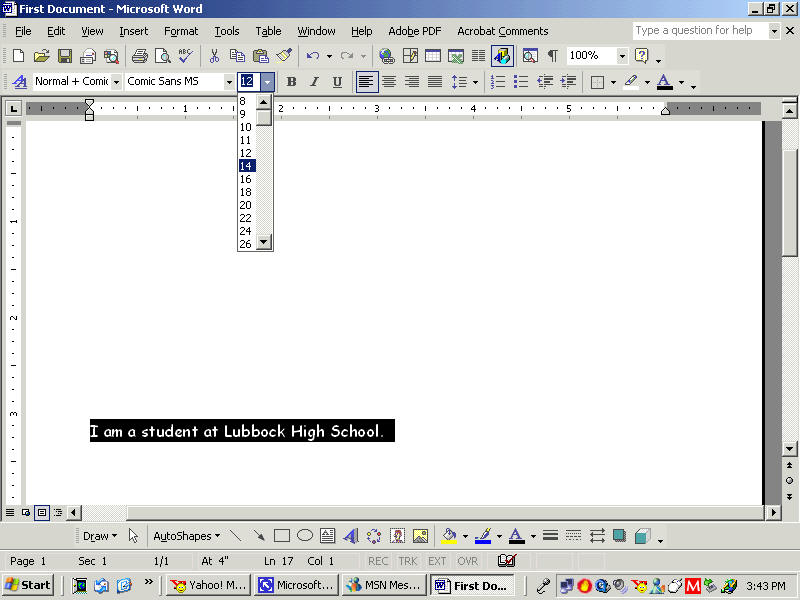Choose font size 18 from the list

pos(247,192)
